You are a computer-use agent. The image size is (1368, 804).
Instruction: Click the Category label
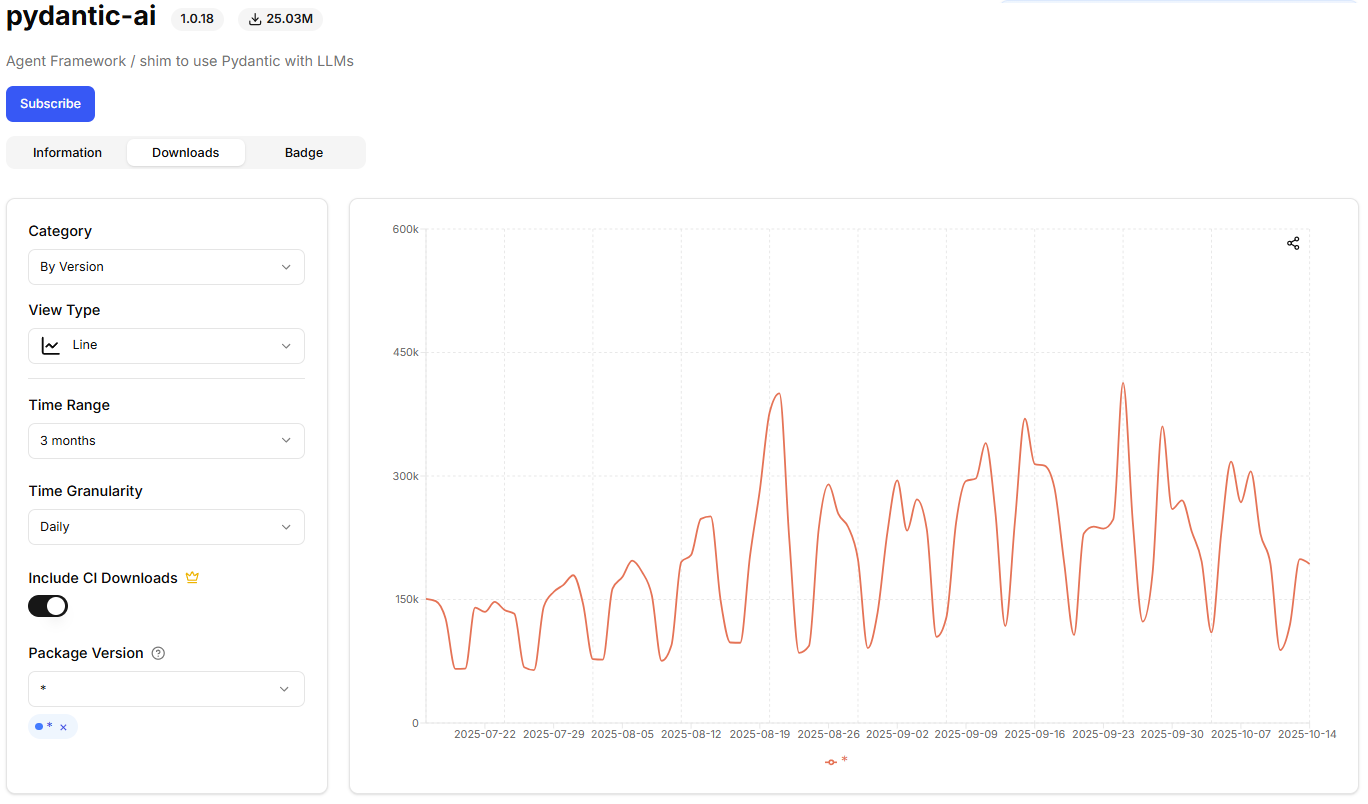coord(60,231)
